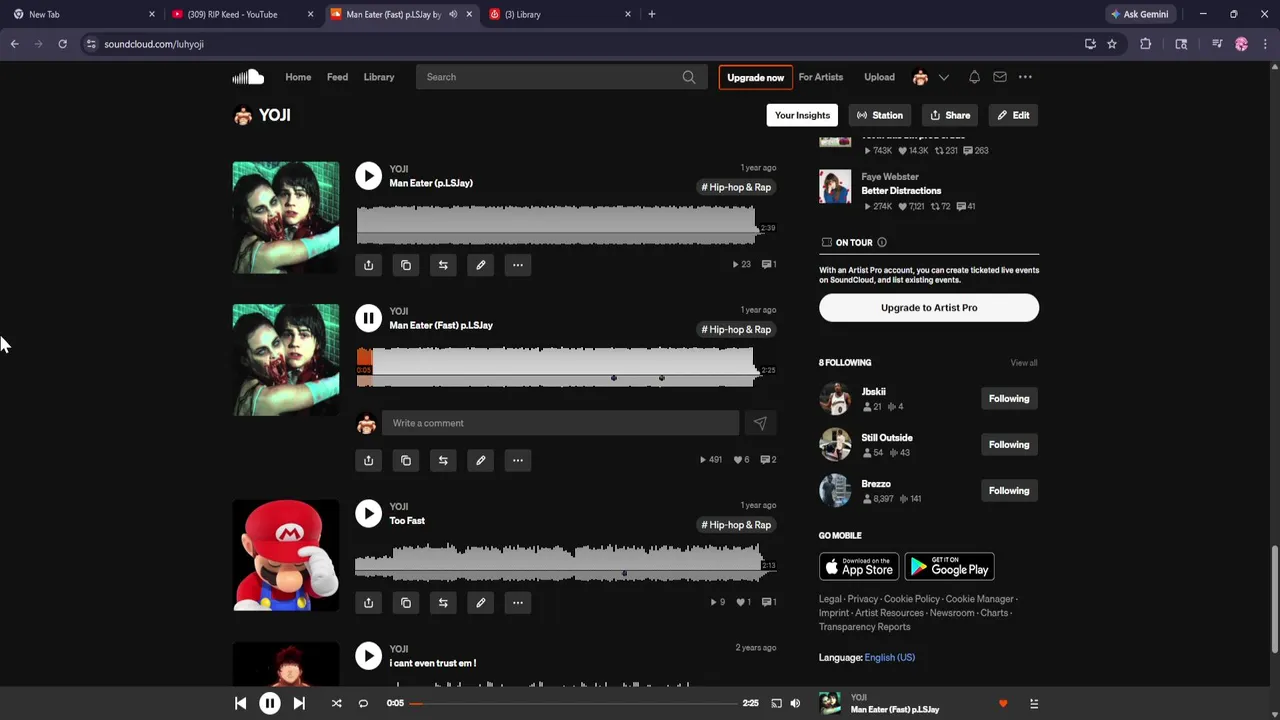Image resolution: width=1280 pixels, height=720 pixels.
Task: Open the Get it on Google Play badge
Action: tap(949, 567)
